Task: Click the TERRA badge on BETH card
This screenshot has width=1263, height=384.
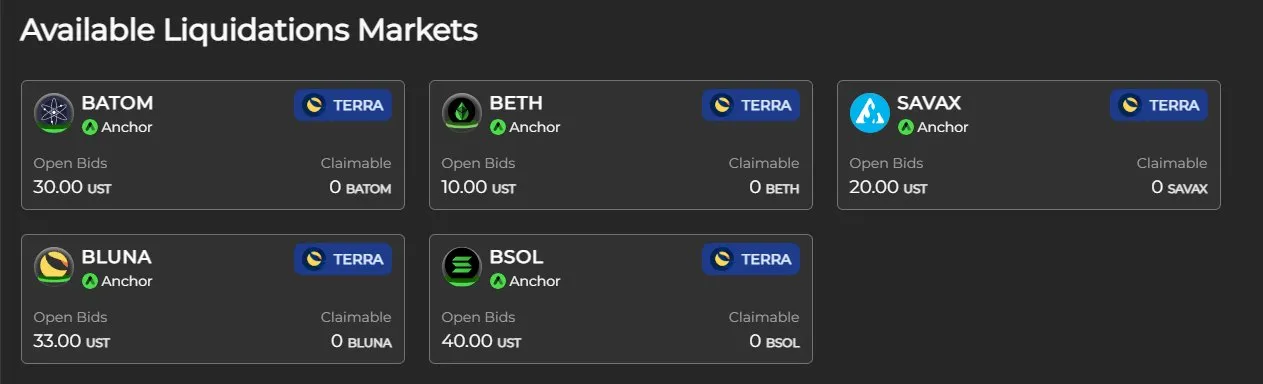Action: pos(751,105)
